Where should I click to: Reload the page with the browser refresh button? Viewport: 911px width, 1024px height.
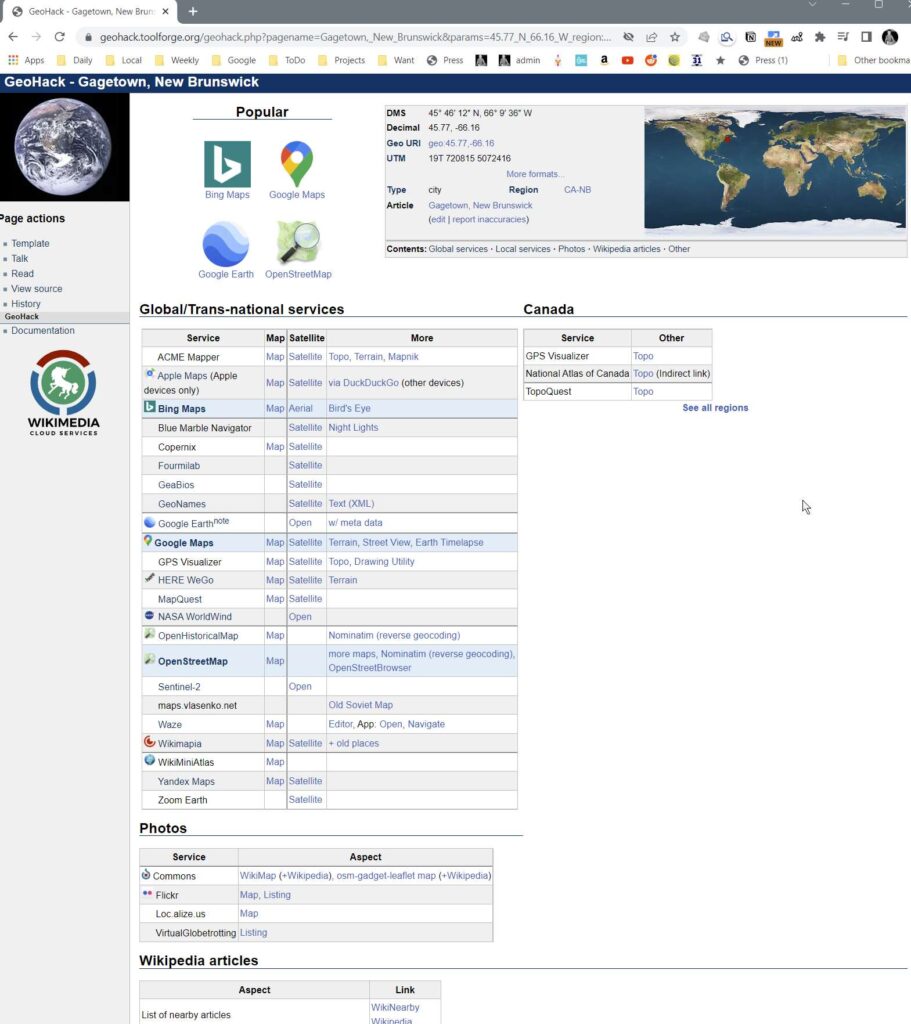coord(59,36)
